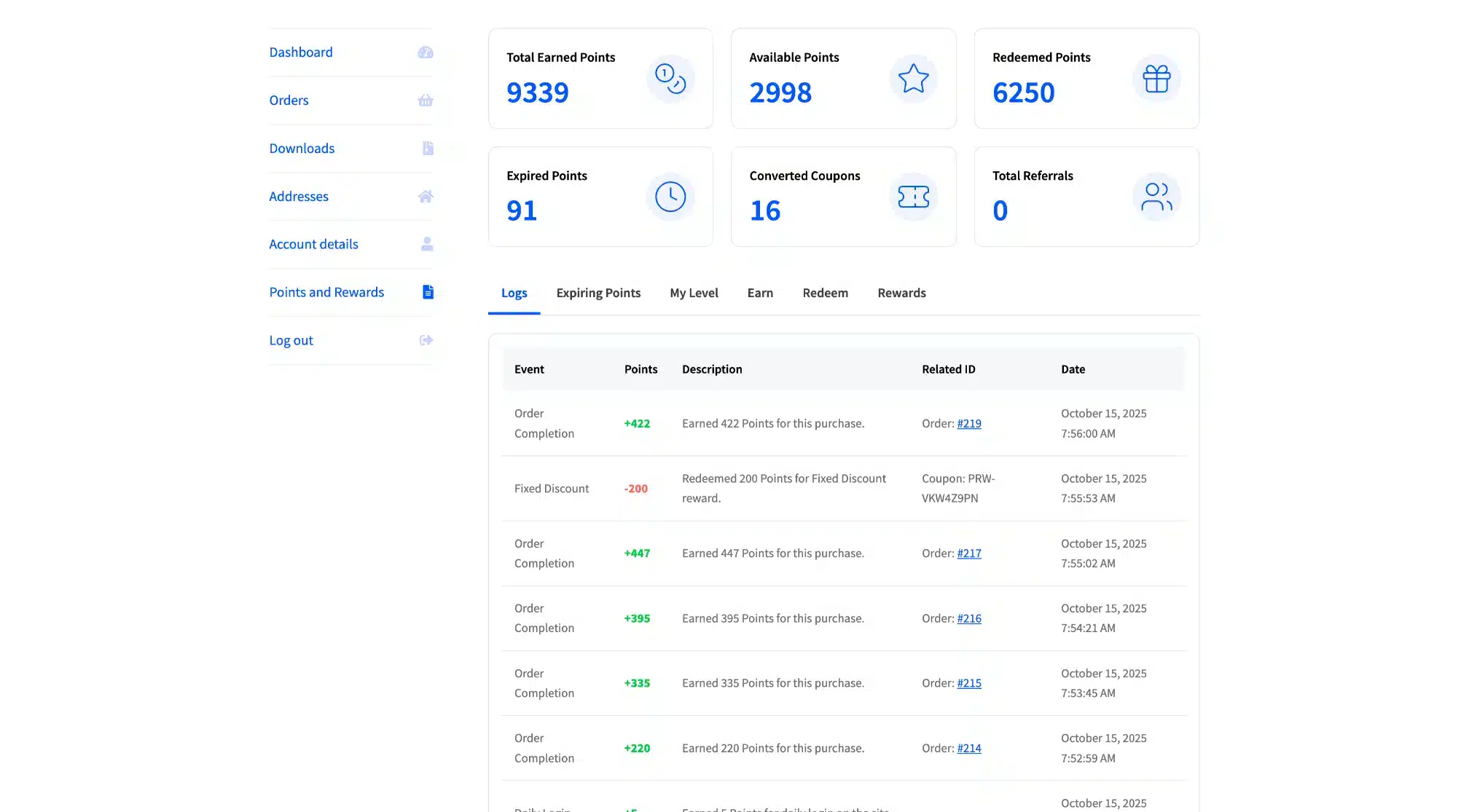Click the Downloads file icon
This screenshot has height=812, width=1469.
pos(428,149)
